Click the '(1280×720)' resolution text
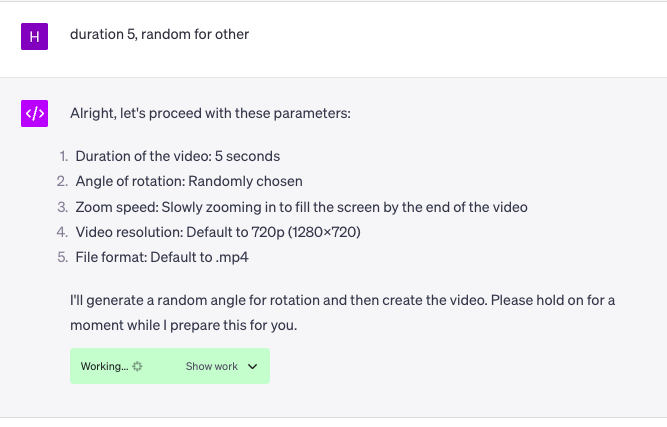The width and height of the screenshot is (667, 427). 324,232
